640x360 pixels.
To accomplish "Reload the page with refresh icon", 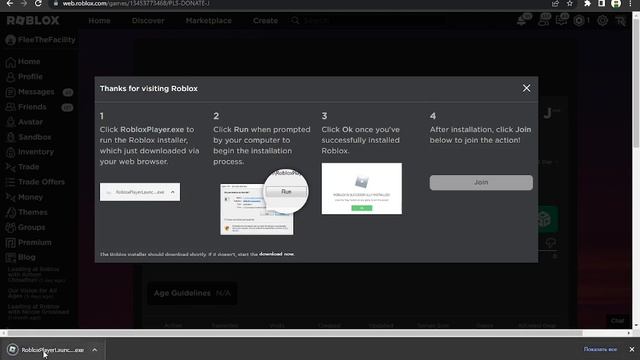I will click(38, 4).
